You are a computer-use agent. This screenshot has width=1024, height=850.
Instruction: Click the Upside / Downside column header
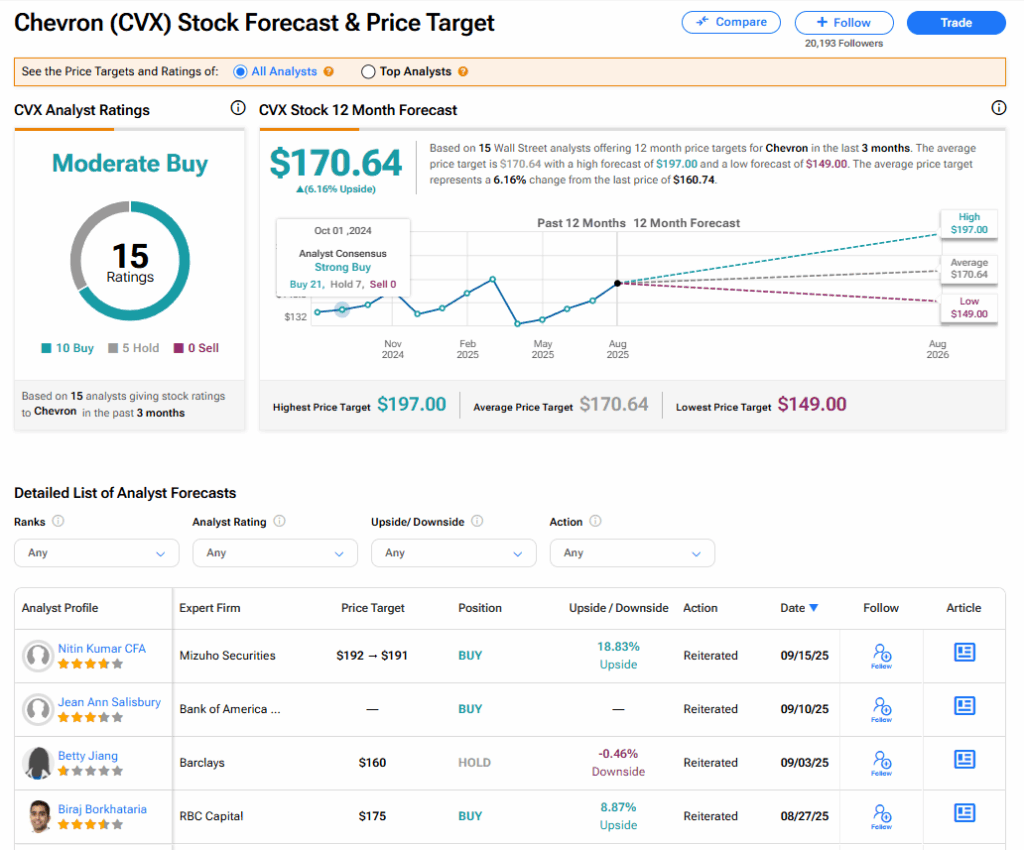point(618,608)
